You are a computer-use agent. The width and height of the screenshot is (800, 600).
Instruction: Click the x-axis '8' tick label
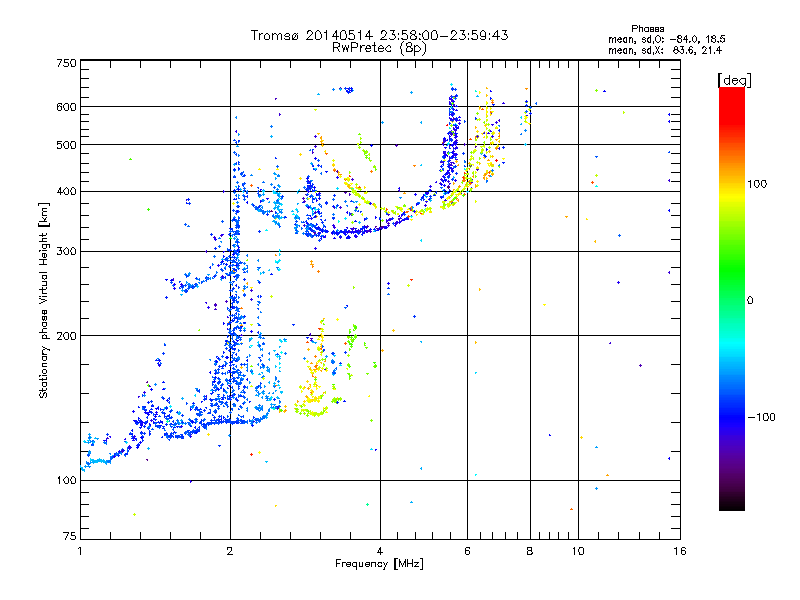pyautogui.click(x=530, y=551)
